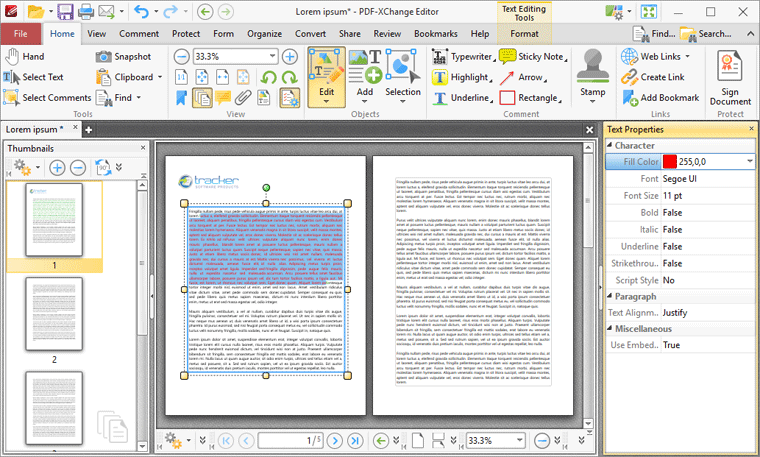Select the Highlight tool

pyautogui.click(x=462, y=77)
